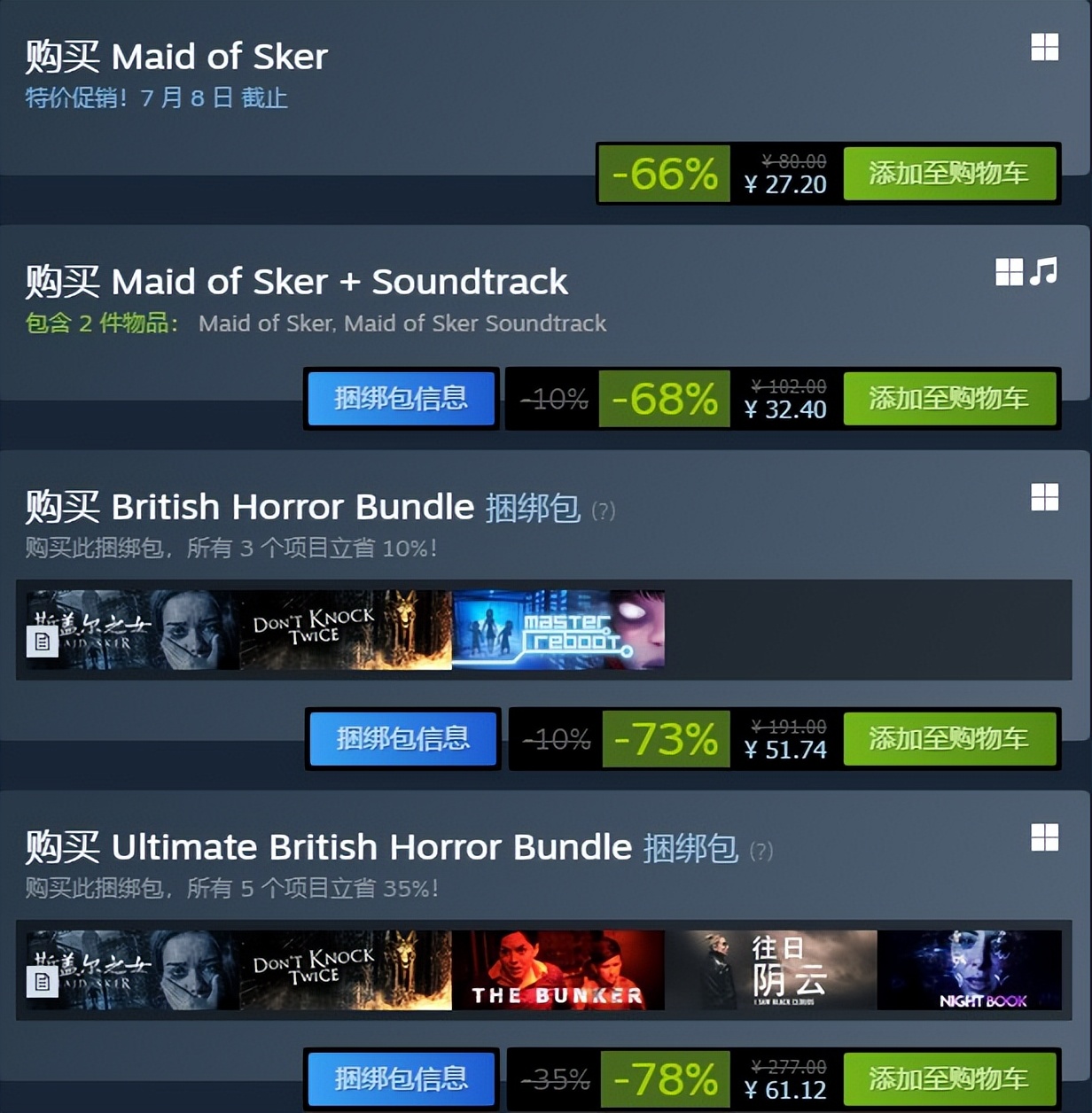Click soundtrack music note icon

click(x=1043, y=271)
